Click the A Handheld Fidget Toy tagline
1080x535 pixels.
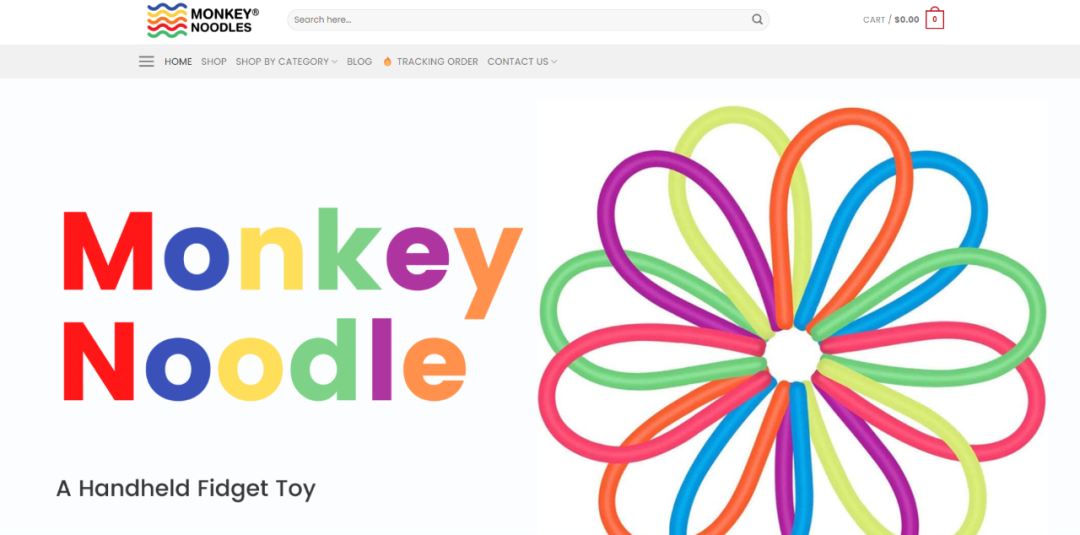186,489
